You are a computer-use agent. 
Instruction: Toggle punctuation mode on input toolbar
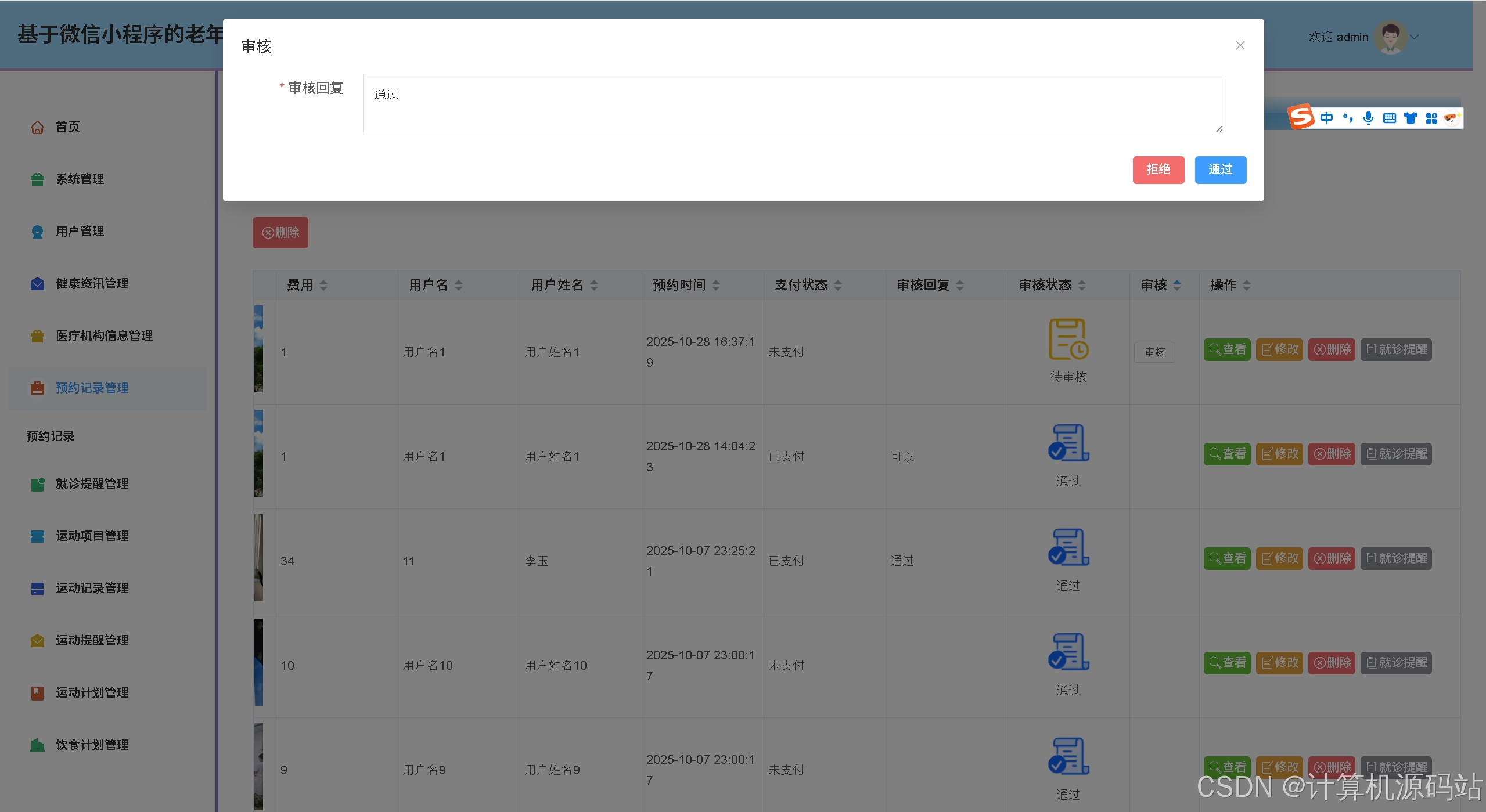click(x=1348, y=118)
